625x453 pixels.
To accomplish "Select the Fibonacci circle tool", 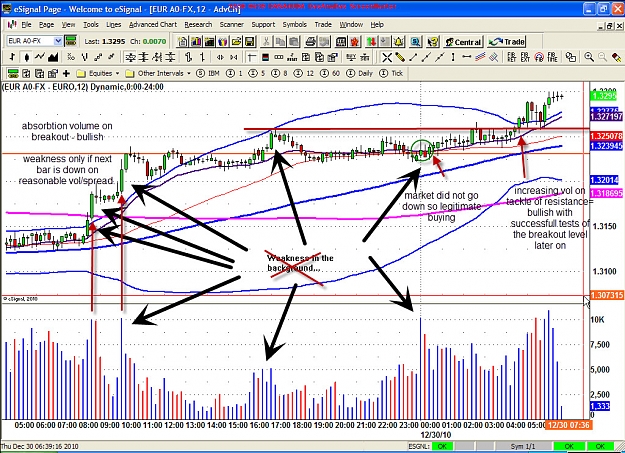I will click(539, 57).
